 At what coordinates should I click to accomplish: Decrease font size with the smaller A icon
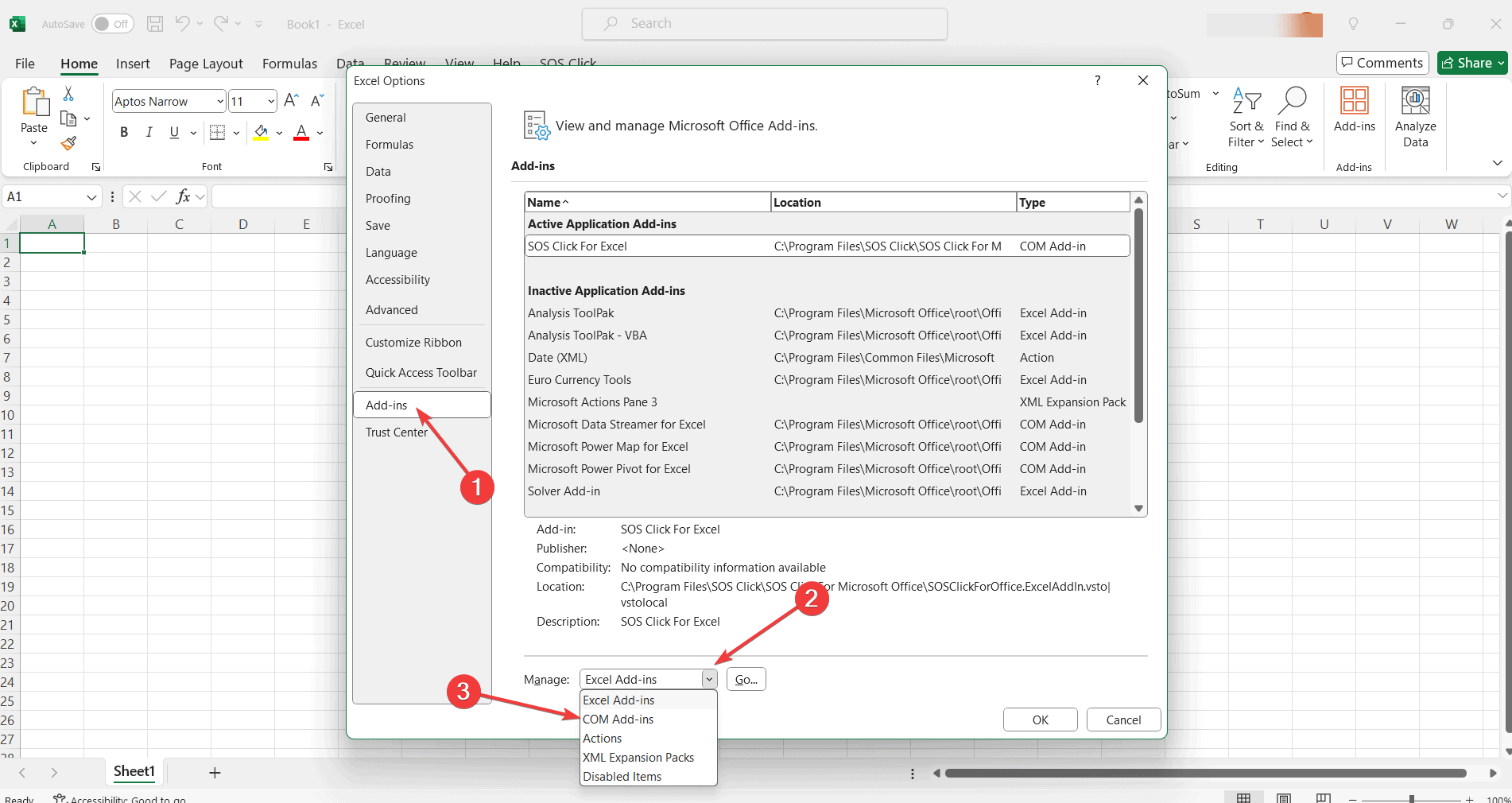pos(316,101)
